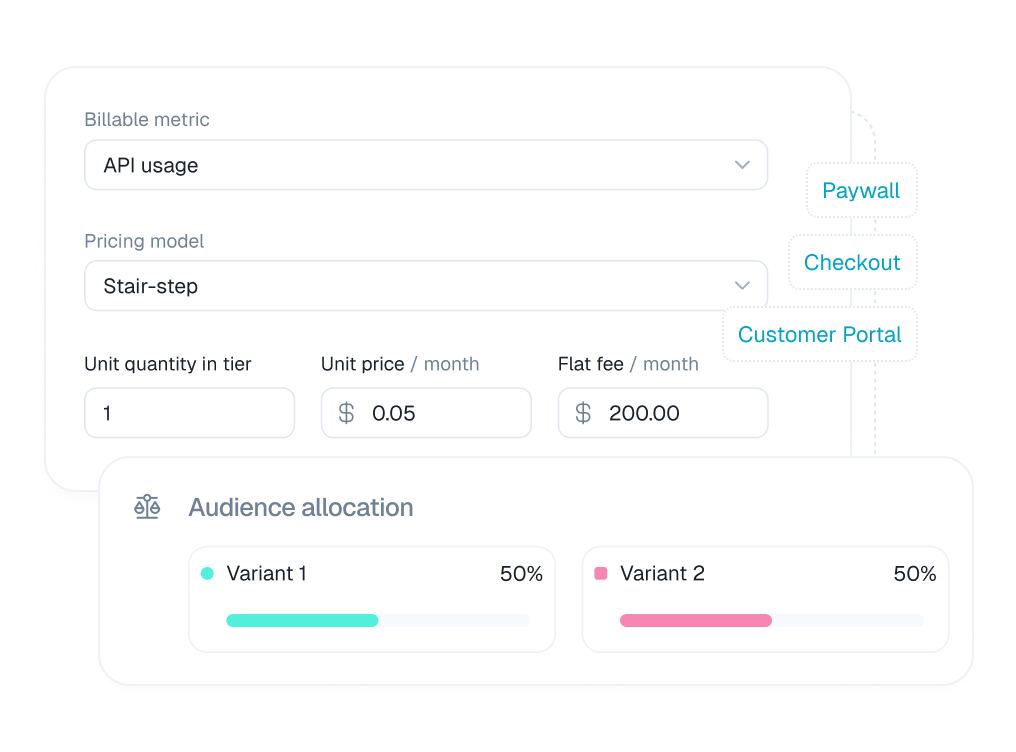Screen dimensions: 1016x752
Task: Click the Audience allocation heading
Action: click(x=301, y=507)
